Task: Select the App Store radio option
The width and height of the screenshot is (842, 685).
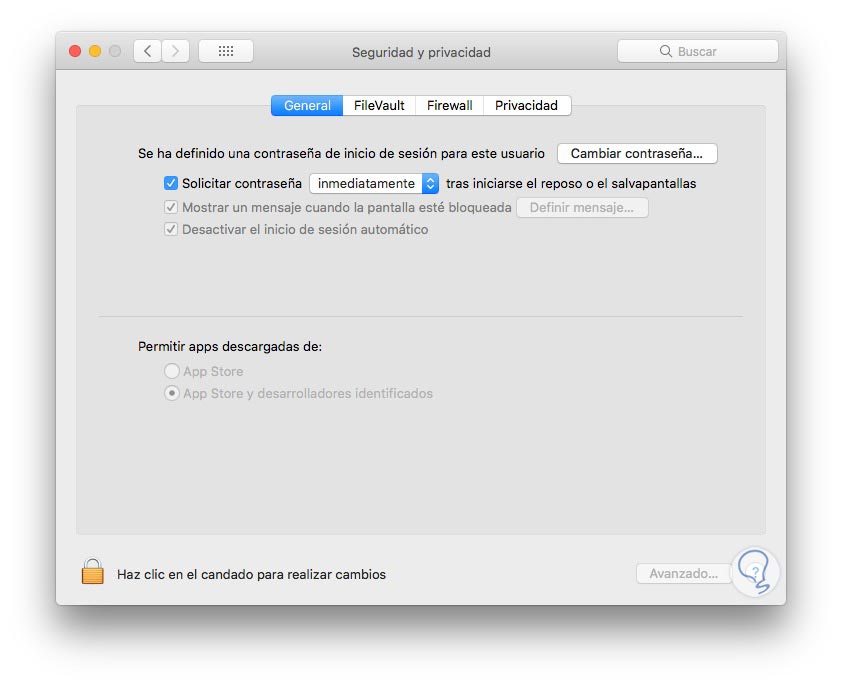Action: point(172,371)
